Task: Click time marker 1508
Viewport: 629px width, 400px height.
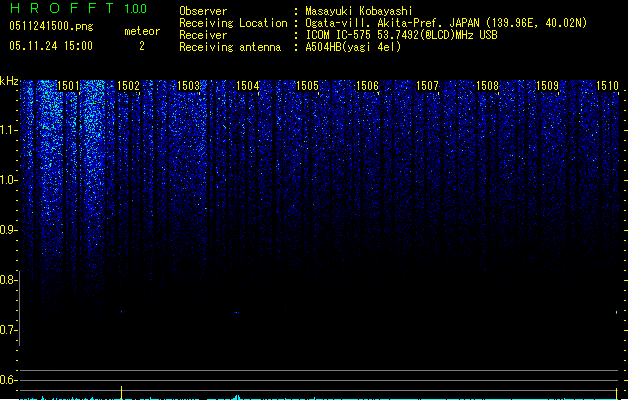Action: [487, 86]
